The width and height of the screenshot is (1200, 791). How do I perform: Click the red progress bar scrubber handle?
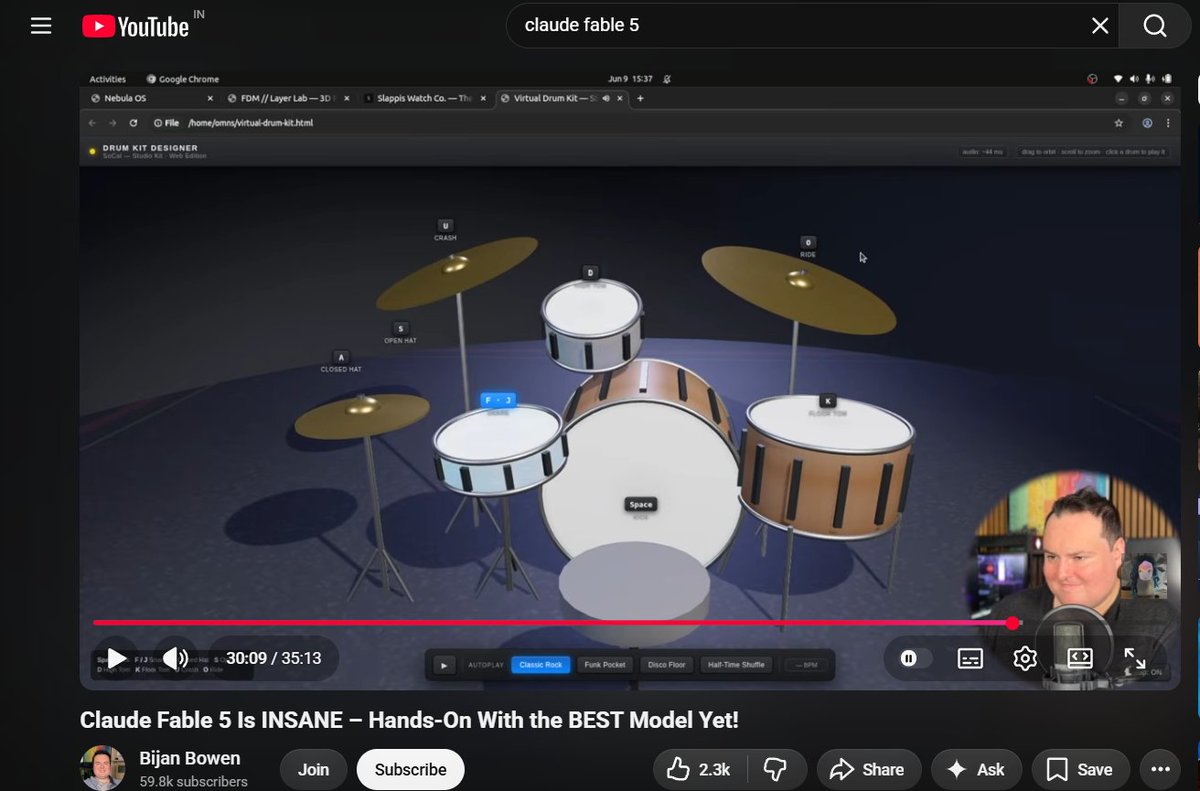[1012, 623]
